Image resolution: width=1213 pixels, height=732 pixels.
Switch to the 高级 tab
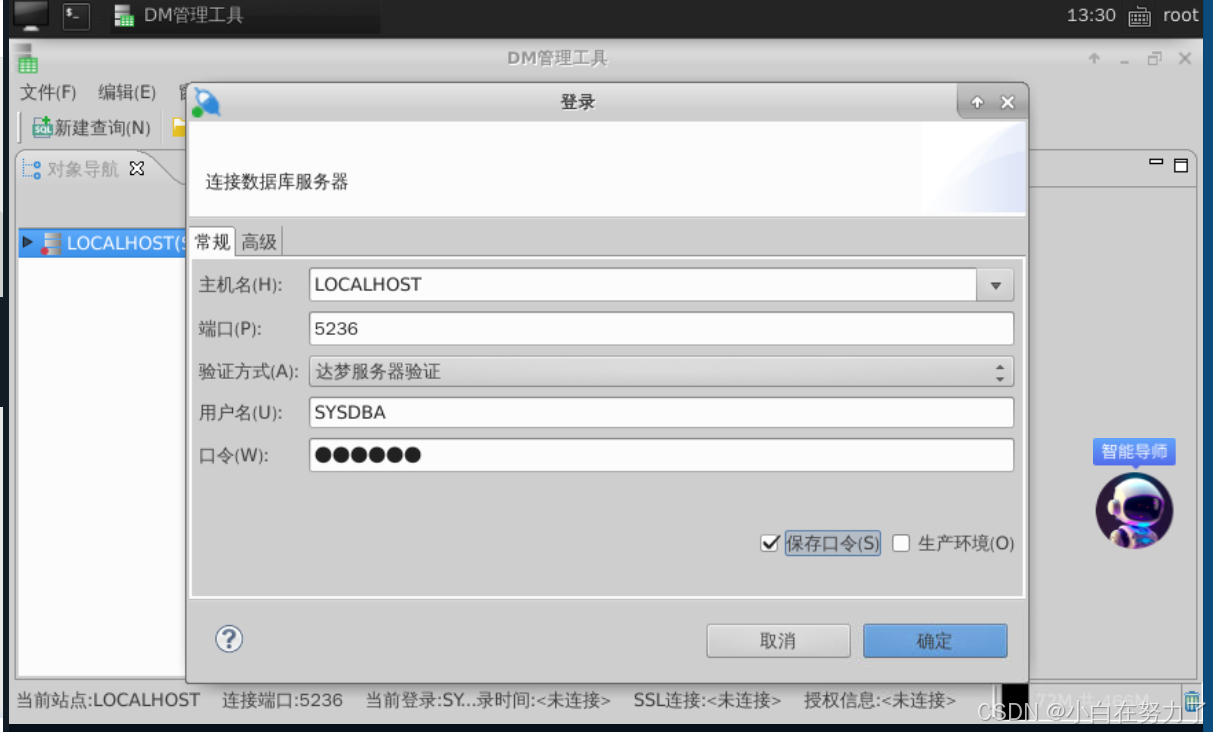pos(259,241)
